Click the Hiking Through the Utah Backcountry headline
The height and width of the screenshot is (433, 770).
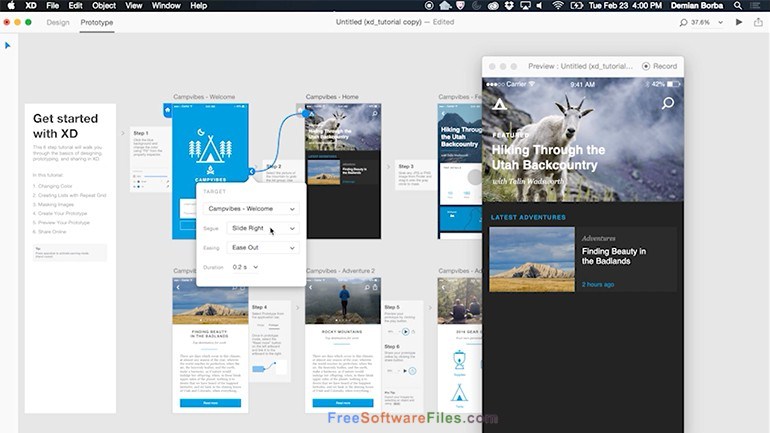(x=548, y=157)
